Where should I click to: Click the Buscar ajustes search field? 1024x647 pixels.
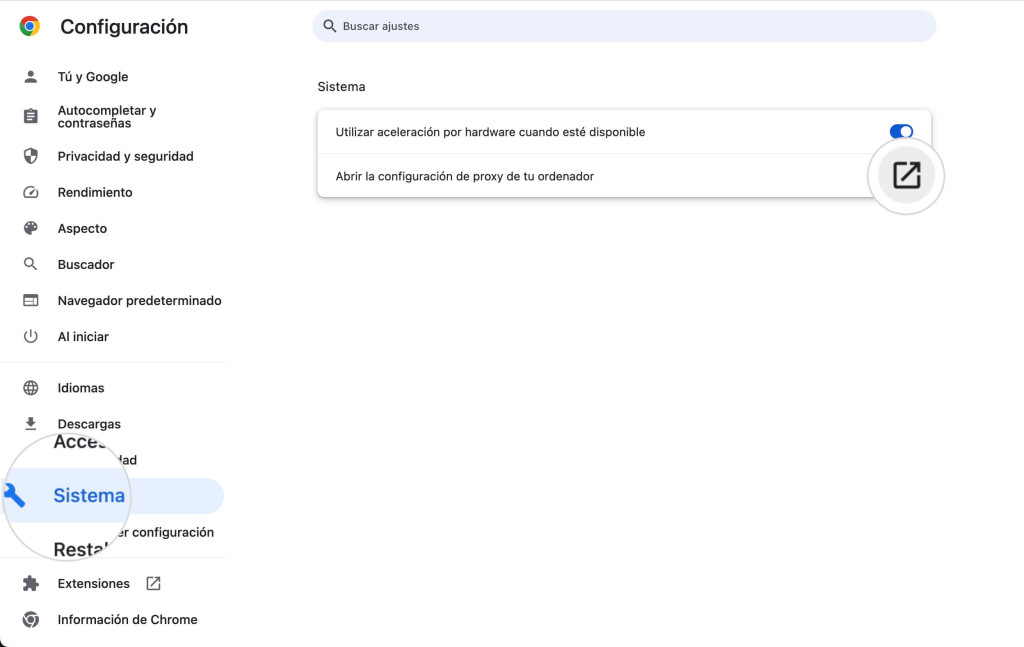[624, 26]
